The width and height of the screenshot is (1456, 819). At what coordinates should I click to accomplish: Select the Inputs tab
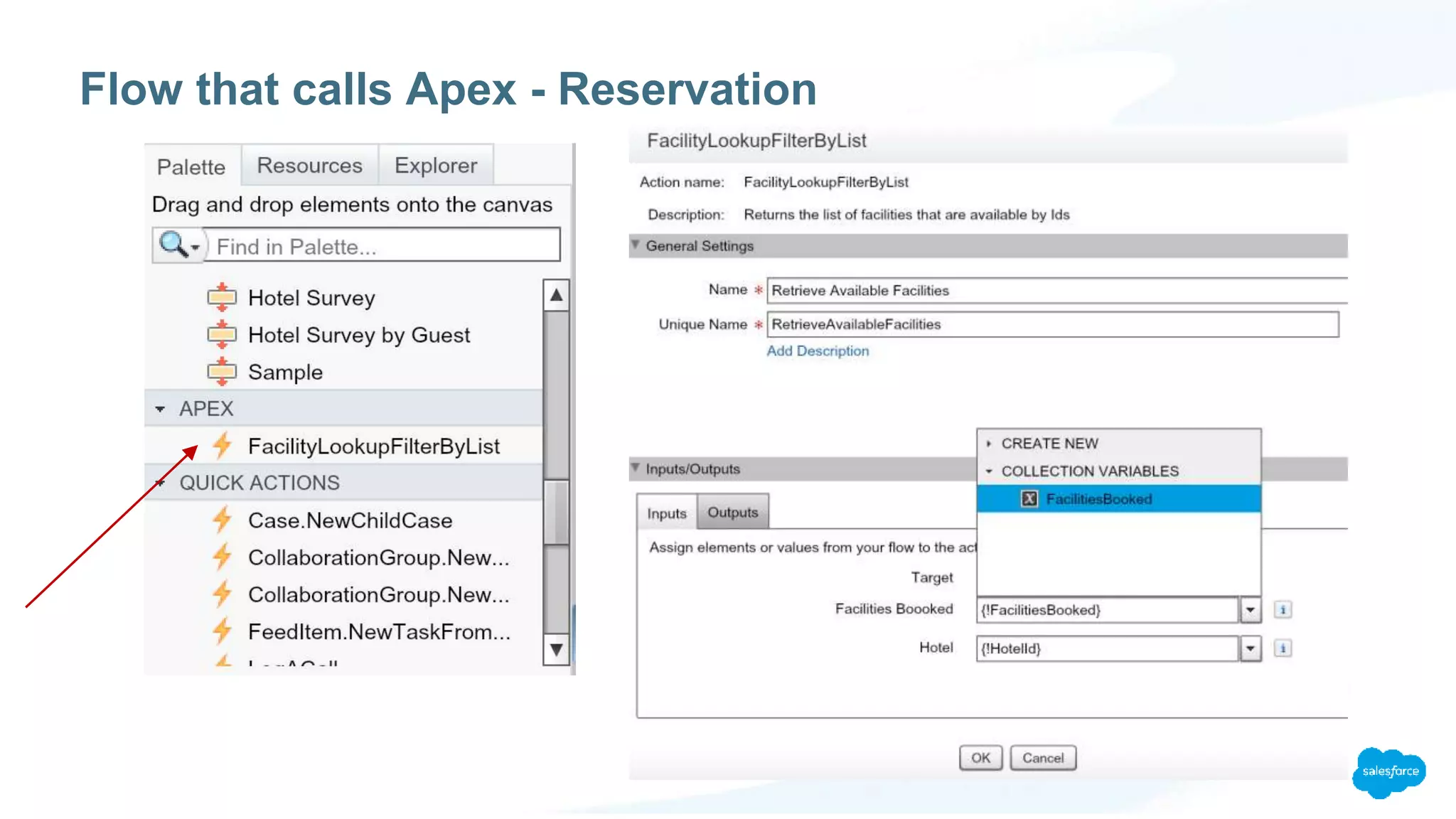point(667,513)
